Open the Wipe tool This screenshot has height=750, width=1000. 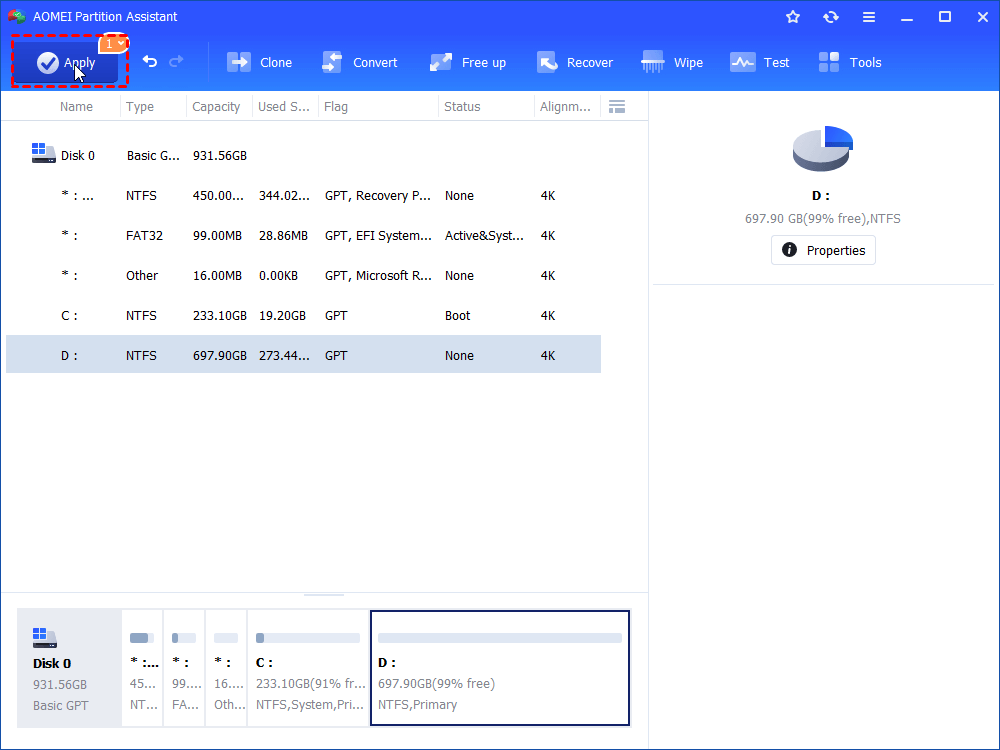pyautogui.click(x=673, y=62)
